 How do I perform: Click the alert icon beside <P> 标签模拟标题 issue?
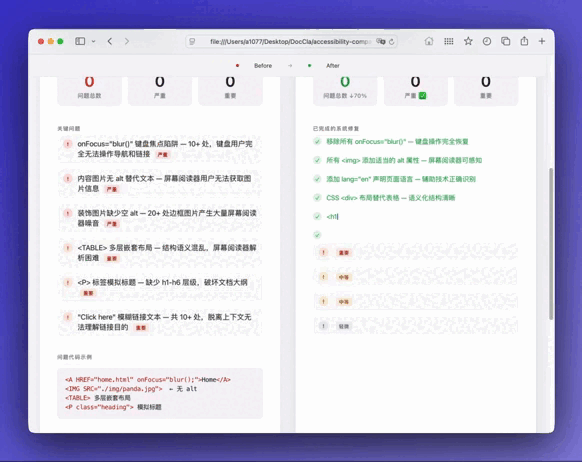pyautogui.click(x=68, y=283)
